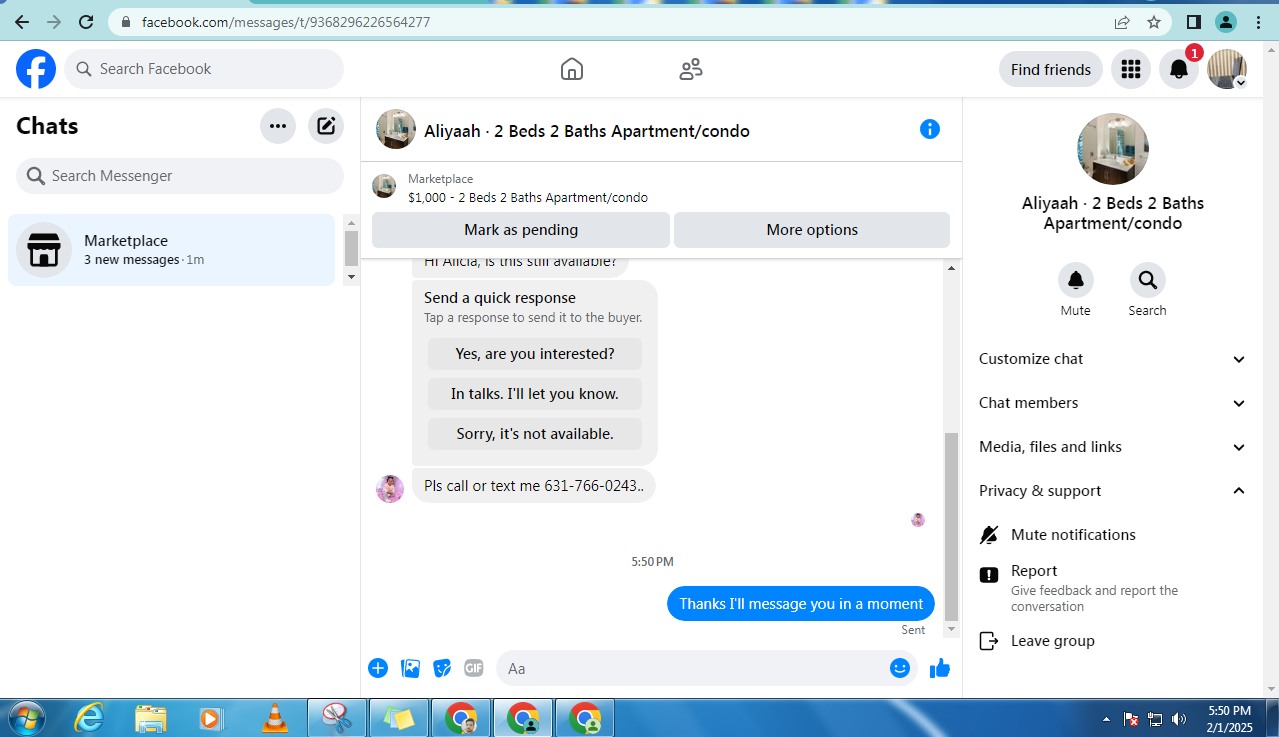Open VLC media player from taskbar
This screenshot has width=1279, height=737.
[273, 718]
